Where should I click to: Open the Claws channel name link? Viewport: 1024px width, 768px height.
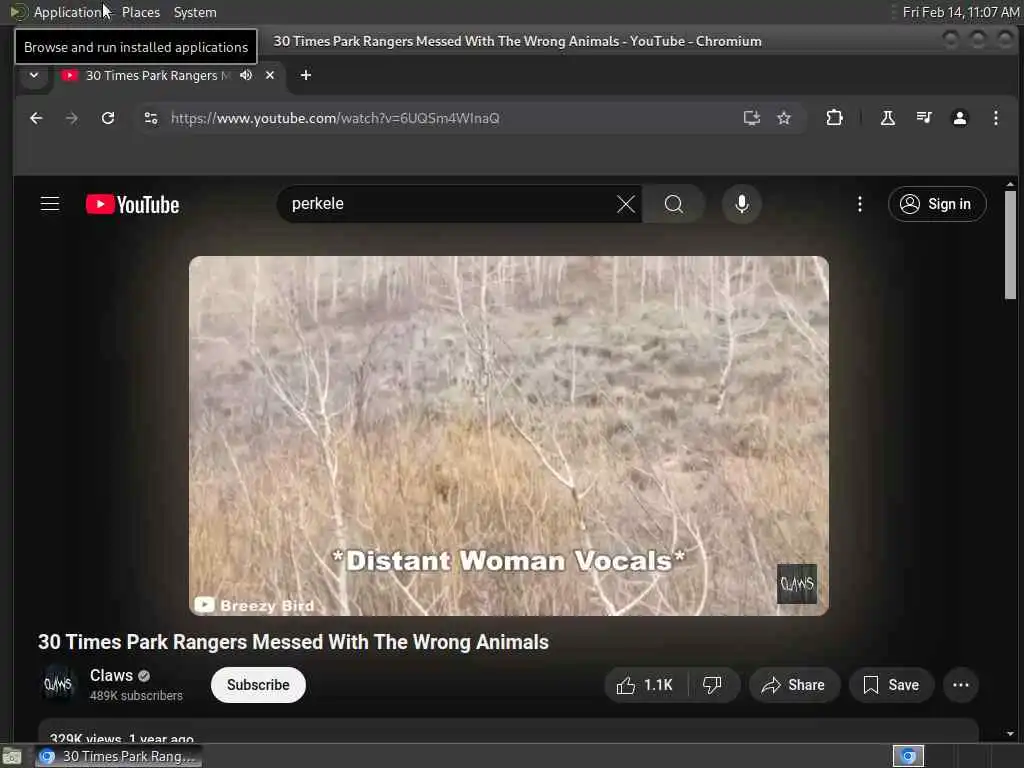(111, 675)
